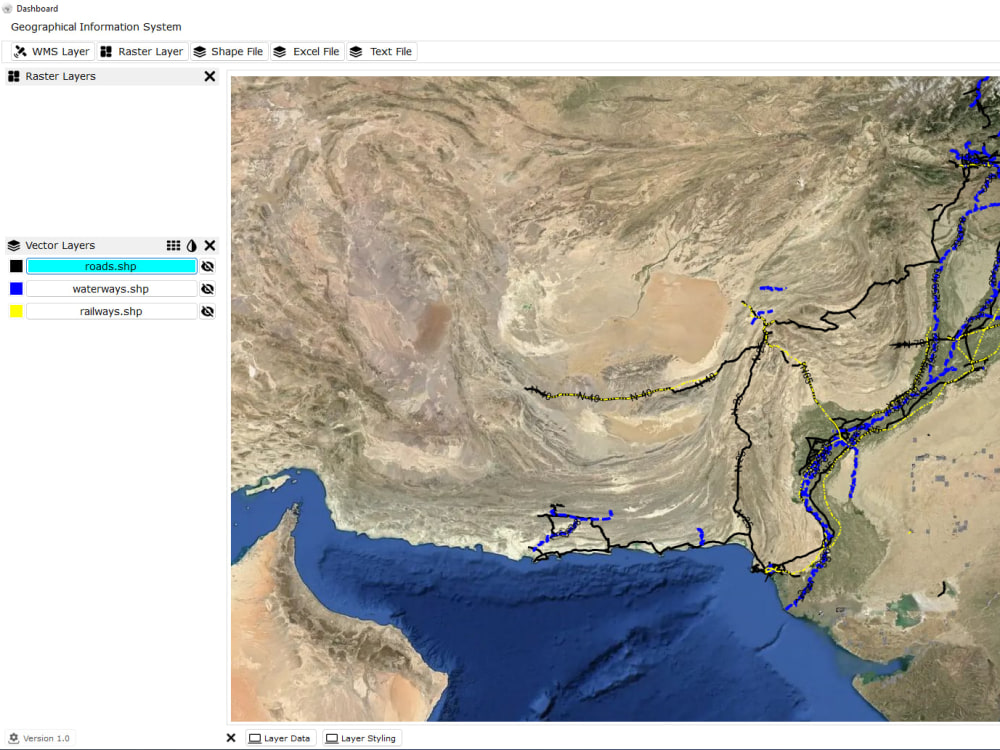Click the stack icon on Shape File button

coord(200,52)
